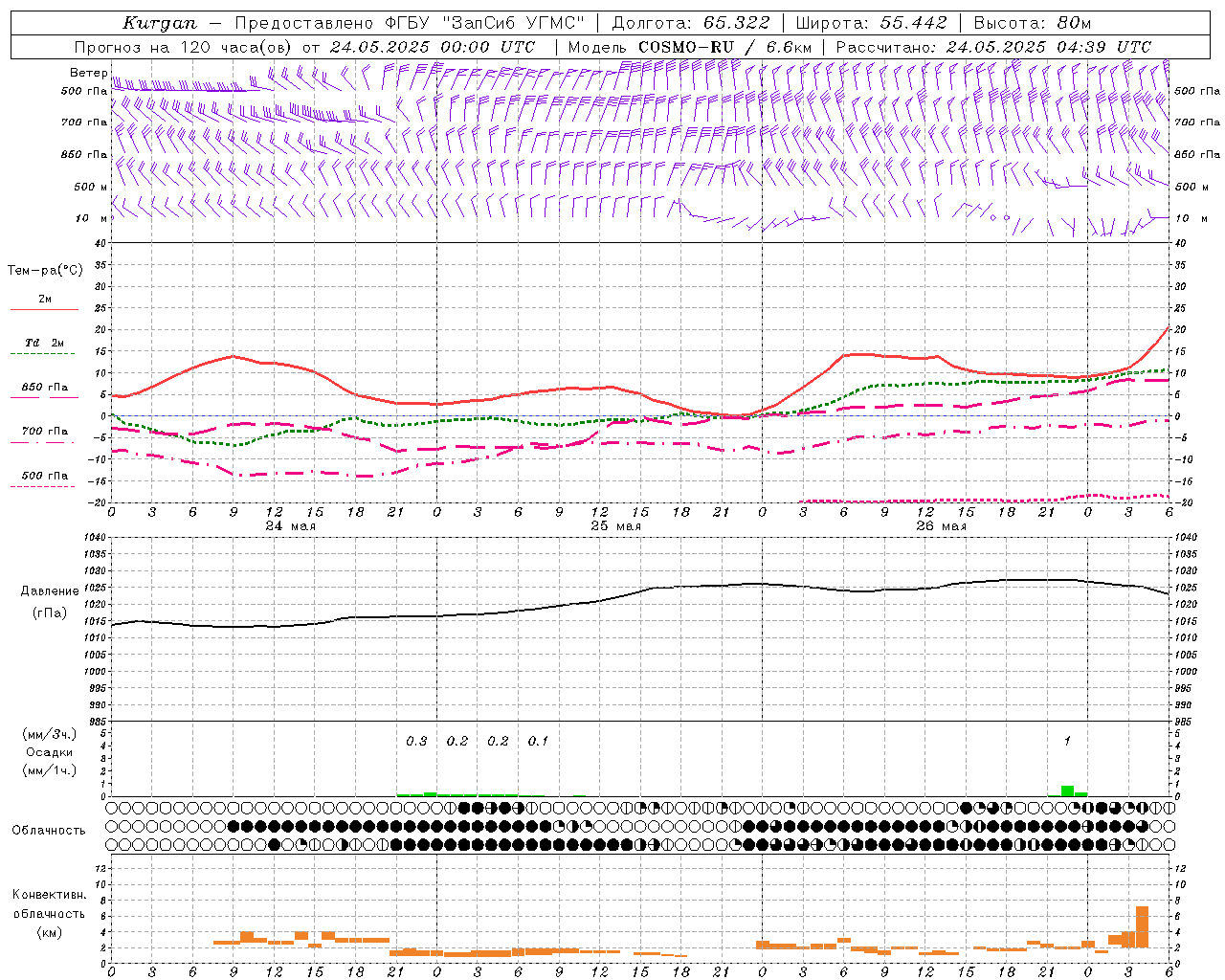
Task: Click the precipitation value "1" near 27 May
Action: (1067, 742)
